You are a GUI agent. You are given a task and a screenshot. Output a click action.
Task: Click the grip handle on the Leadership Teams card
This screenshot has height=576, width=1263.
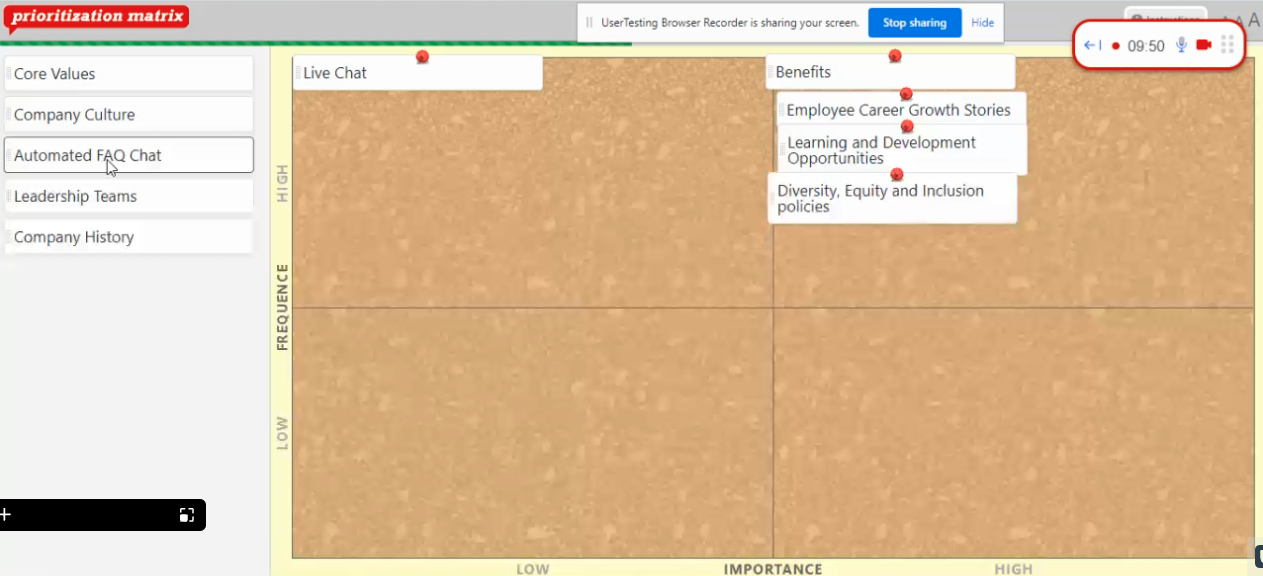coord(8,196)
